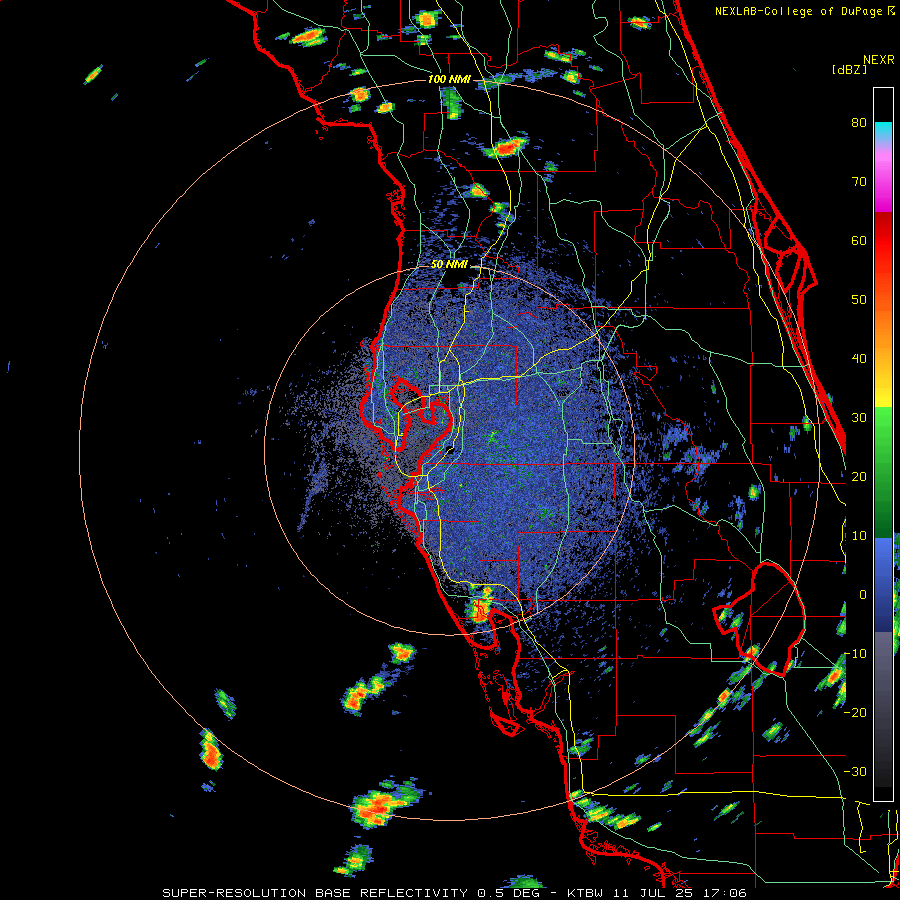Click the [dBZ] unit label

coord(849,69)
